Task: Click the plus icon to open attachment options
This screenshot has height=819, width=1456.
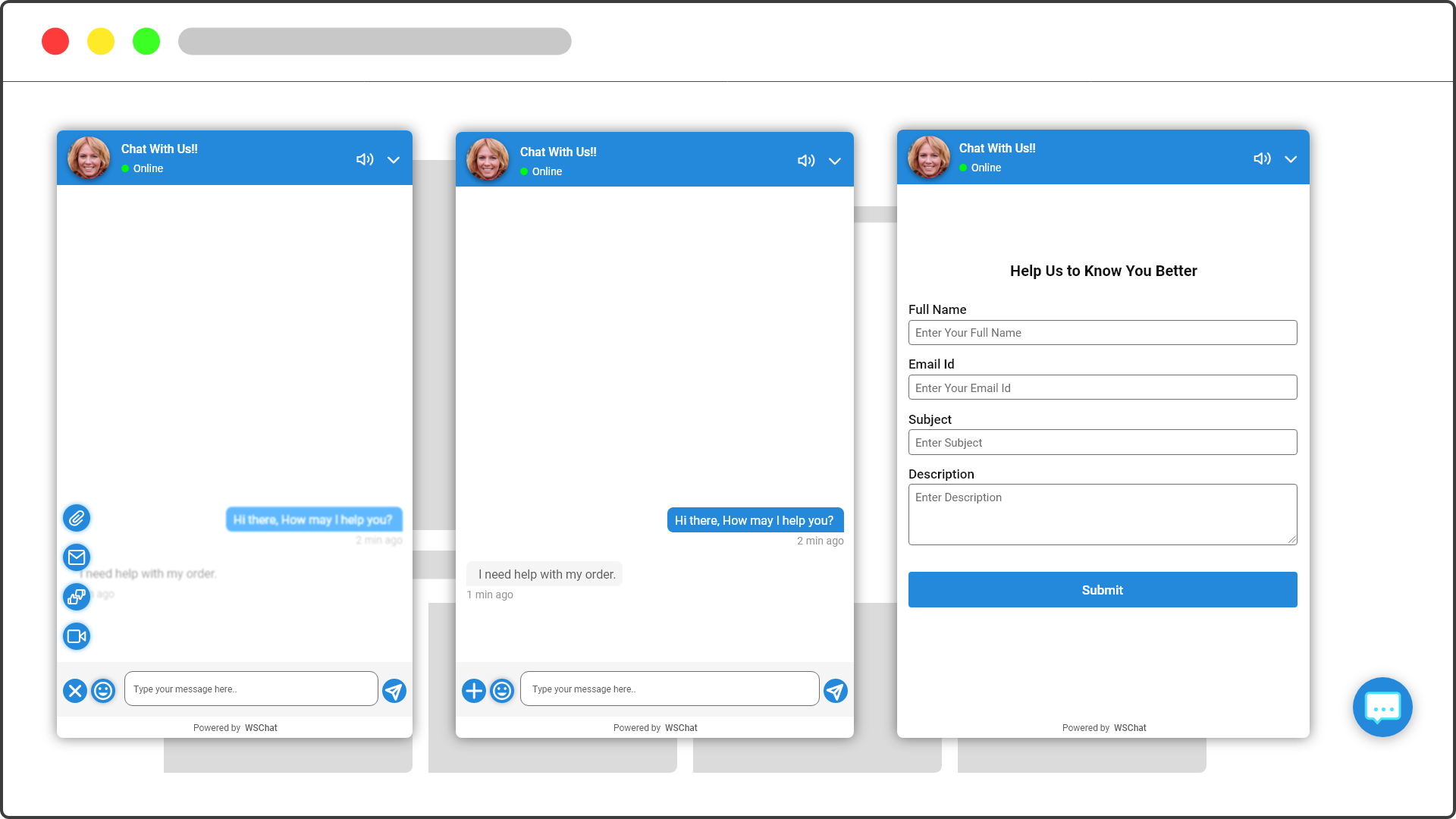Action: coord(474,691)
